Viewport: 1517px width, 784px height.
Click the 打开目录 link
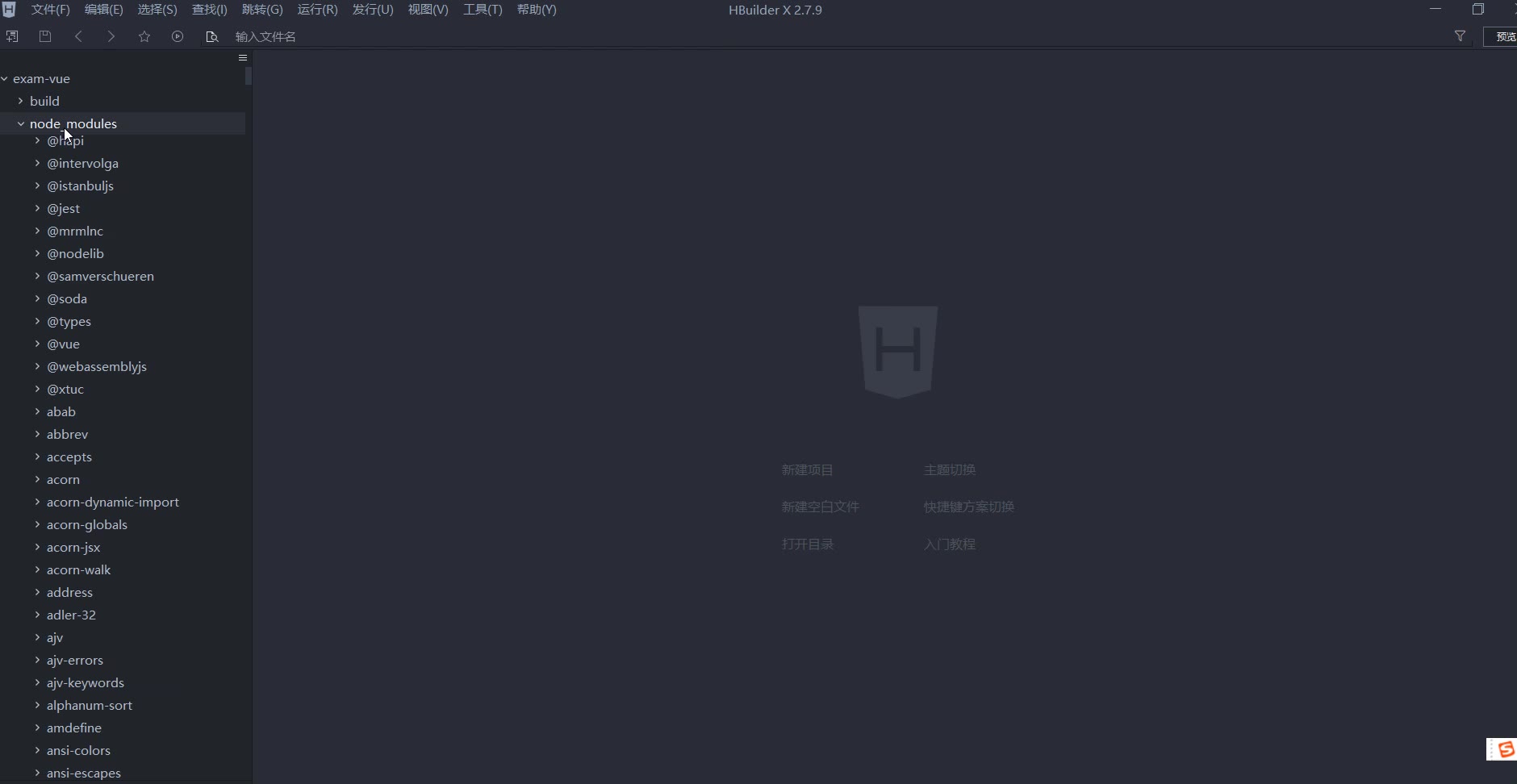pos(807,544)
